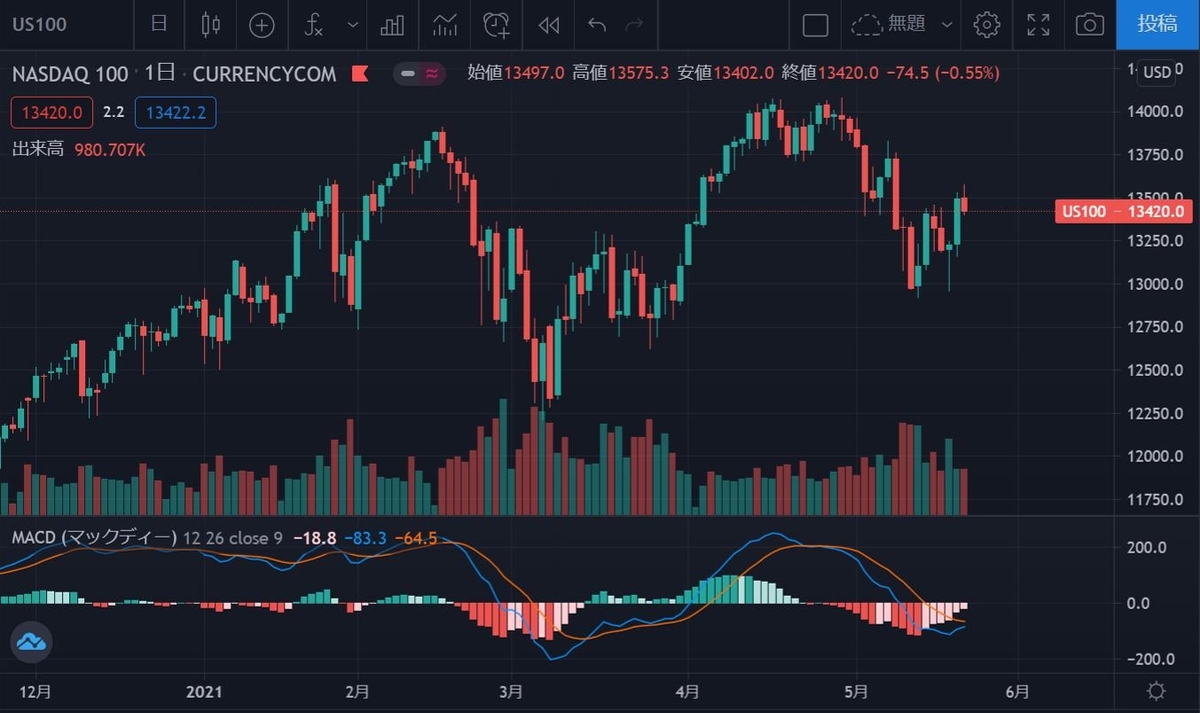
Task: Enter fullscreen mode
Action: tap(1039, 25)
